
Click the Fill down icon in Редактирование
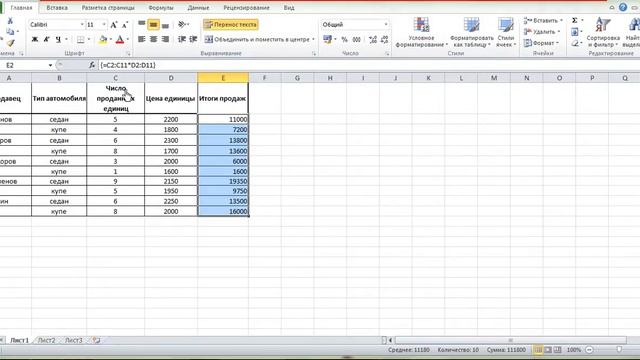click(575, 32)
